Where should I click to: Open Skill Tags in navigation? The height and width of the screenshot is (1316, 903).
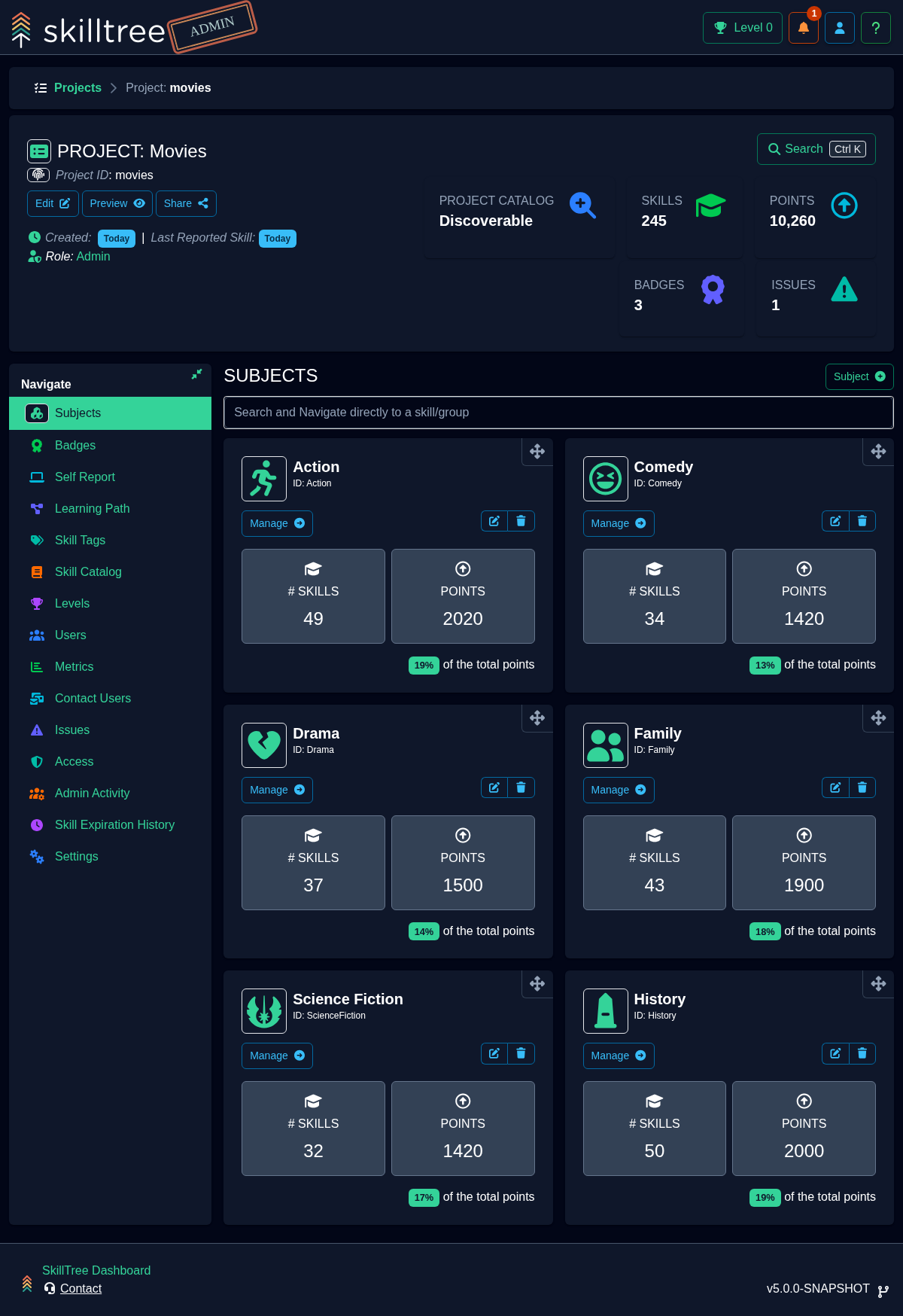pos(110,540)
